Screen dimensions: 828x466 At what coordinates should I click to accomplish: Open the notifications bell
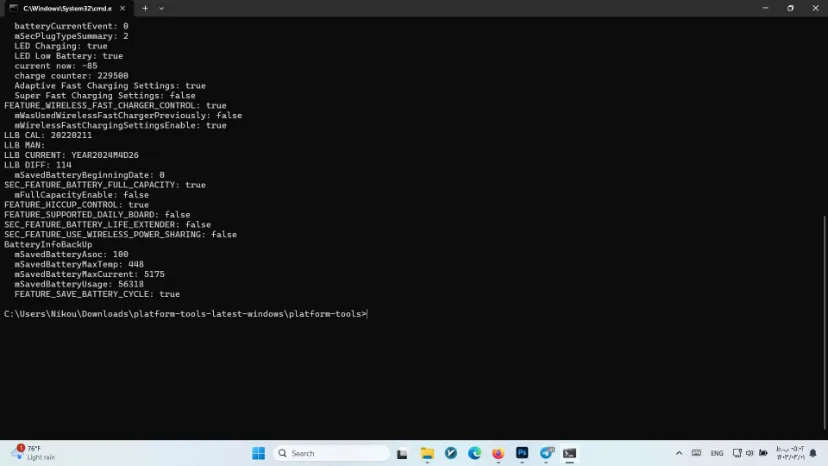tap(814, 453)
